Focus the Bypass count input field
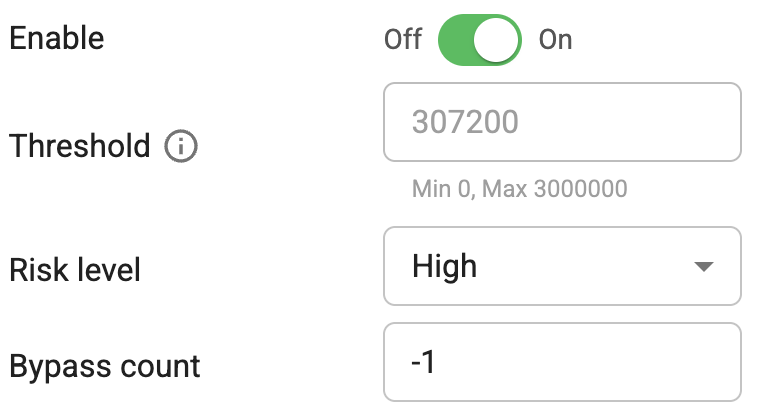 point(562,362)
